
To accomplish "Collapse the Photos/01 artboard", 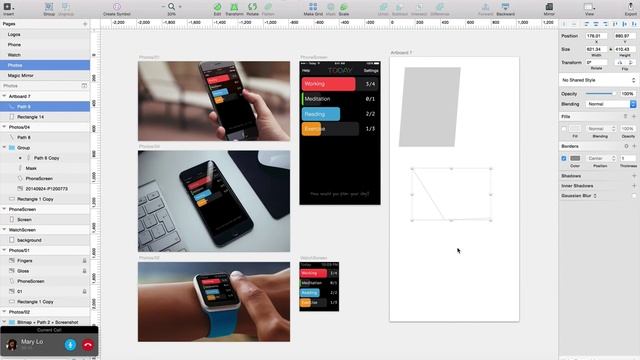I will click(x=4, y=250).
